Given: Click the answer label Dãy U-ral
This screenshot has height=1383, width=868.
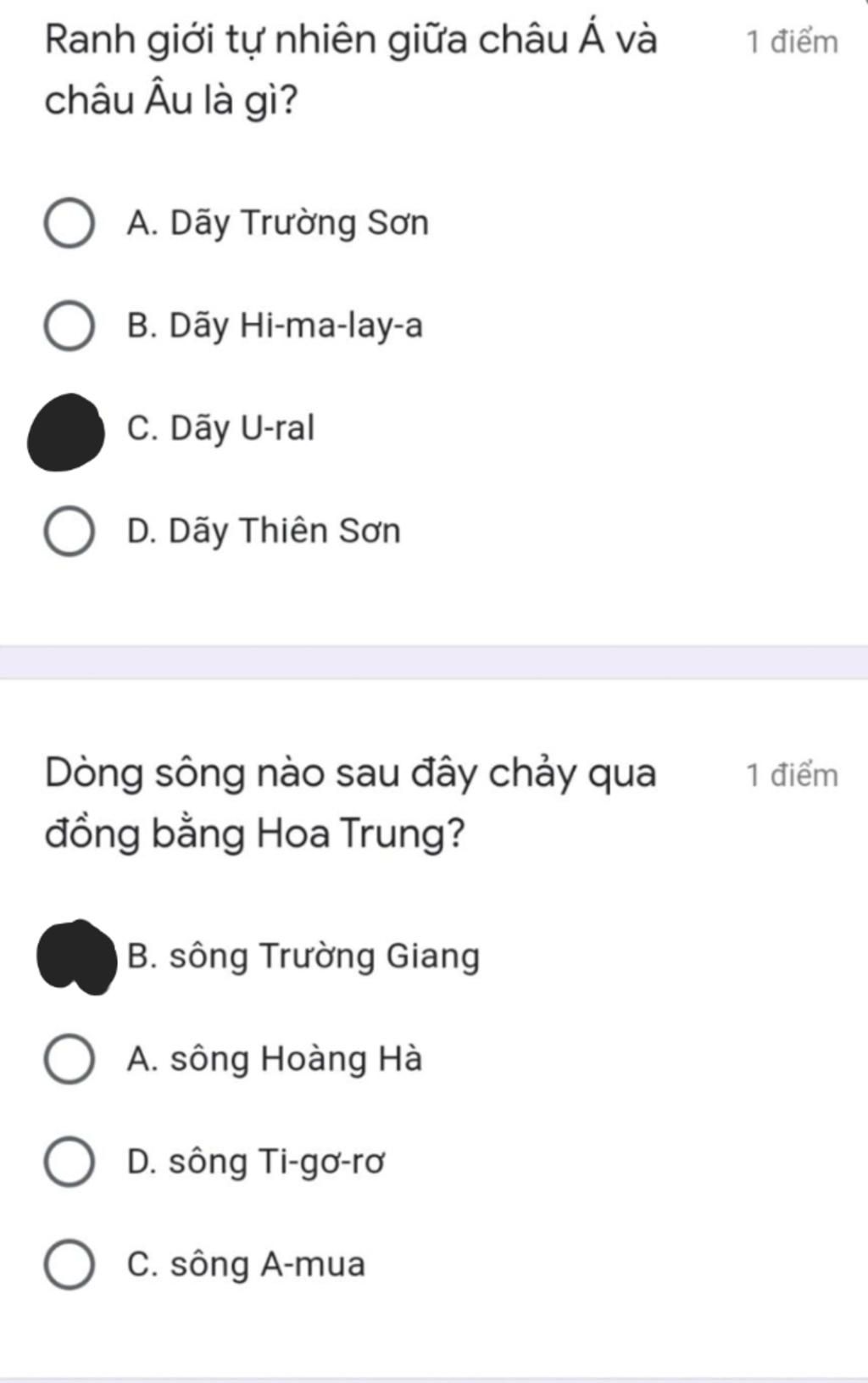Looking at the screenshot, I should click(242, 429).
